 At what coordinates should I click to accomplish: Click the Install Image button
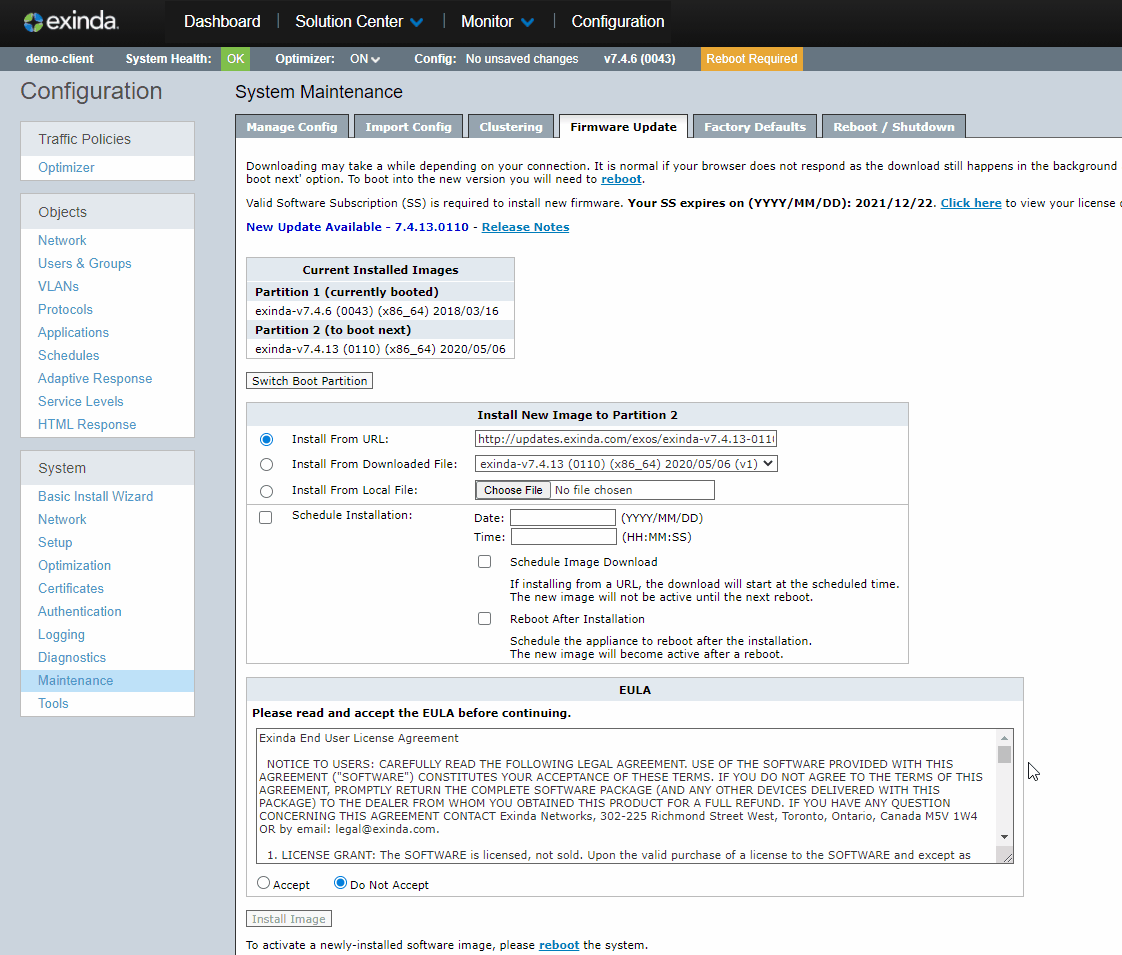click(x=288, y=919)
